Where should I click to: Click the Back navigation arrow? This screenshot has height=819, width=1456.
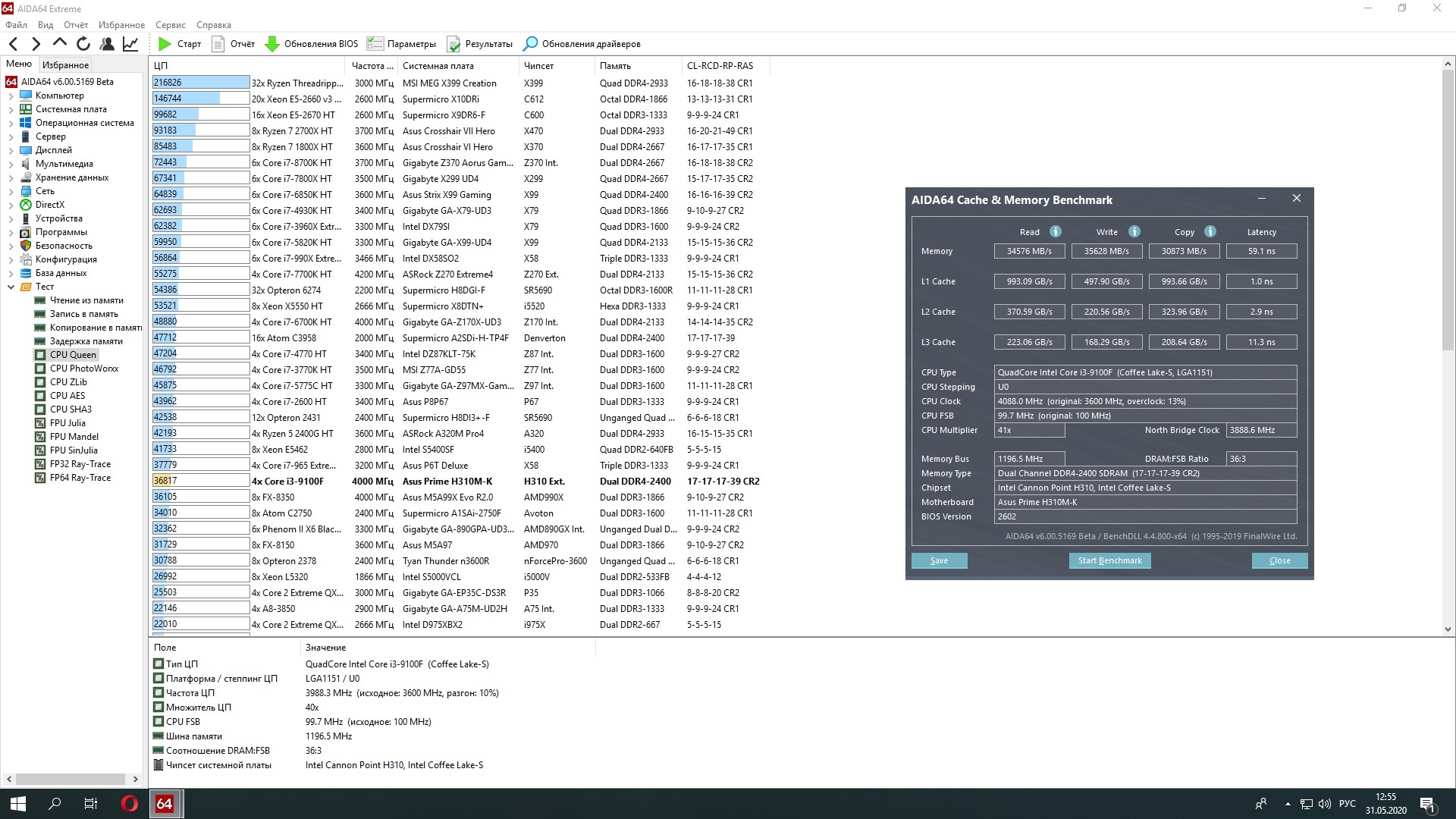[x=13, y=44]
